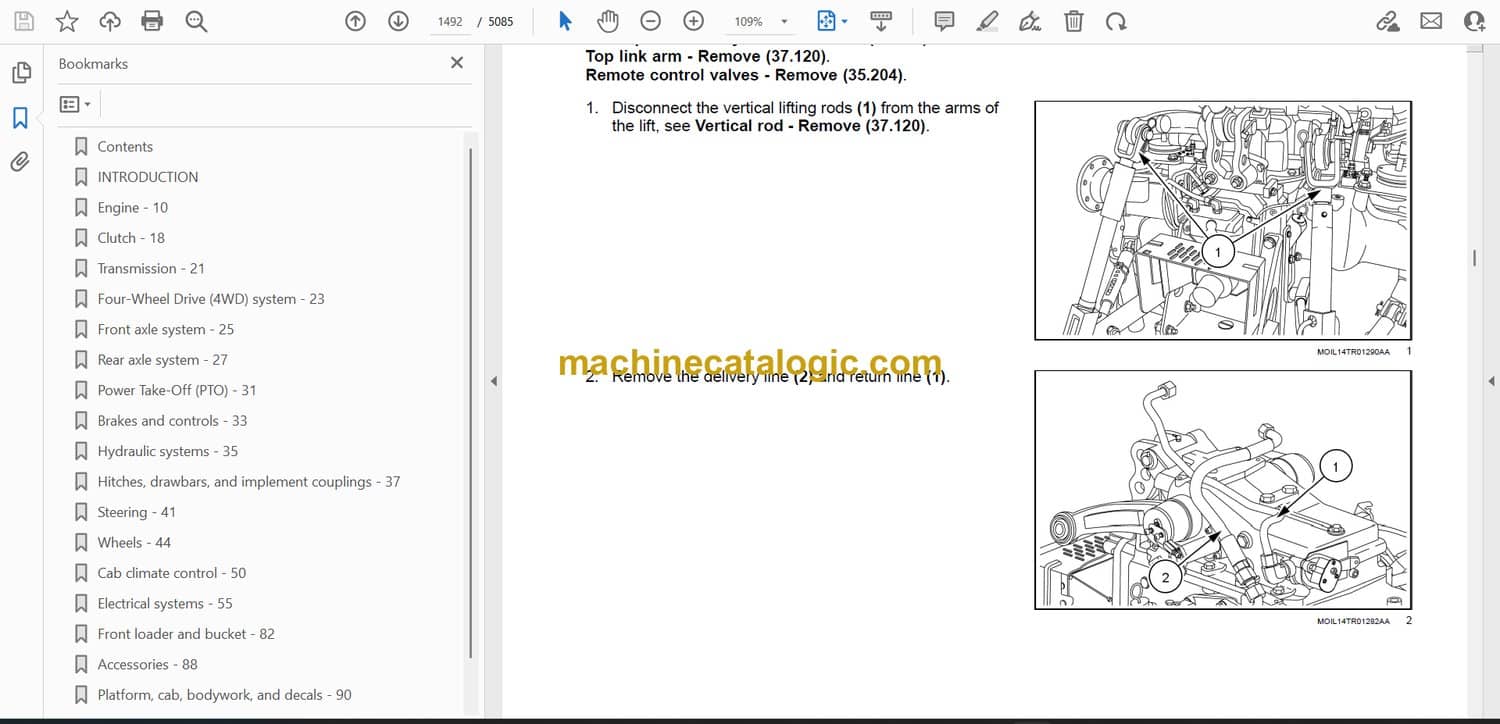
Task: Jump to Hydraulic systems - 35 bookmark
Action: (168, 451)
